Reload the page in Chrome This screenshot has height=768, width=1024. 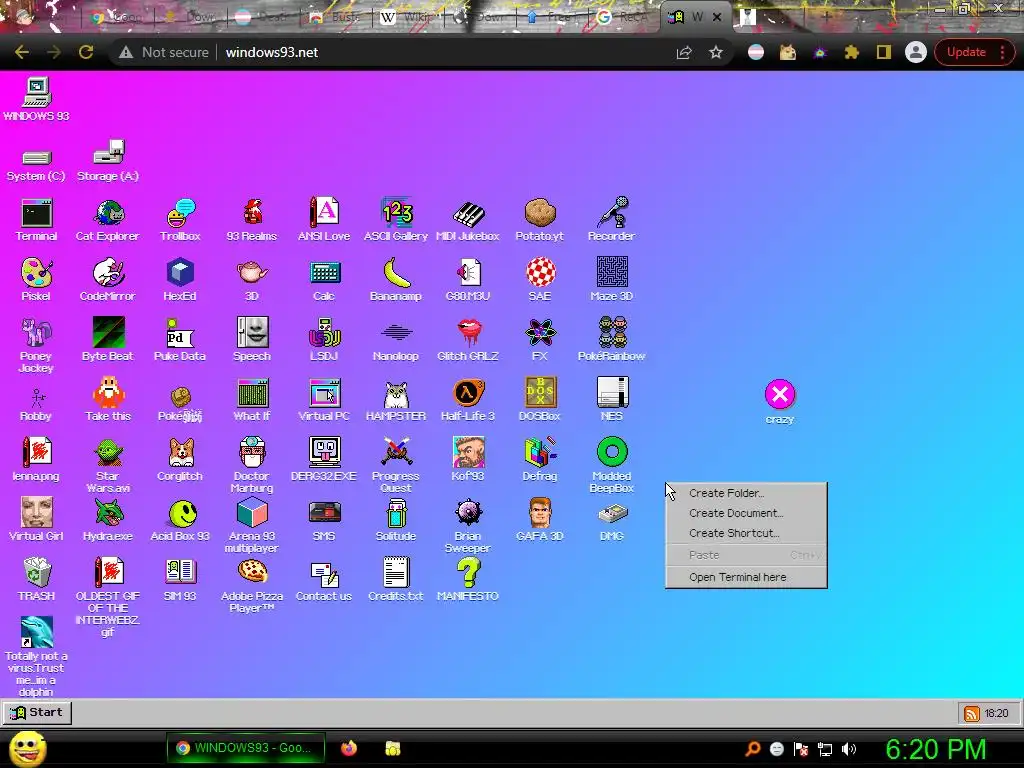pos(86,52)
